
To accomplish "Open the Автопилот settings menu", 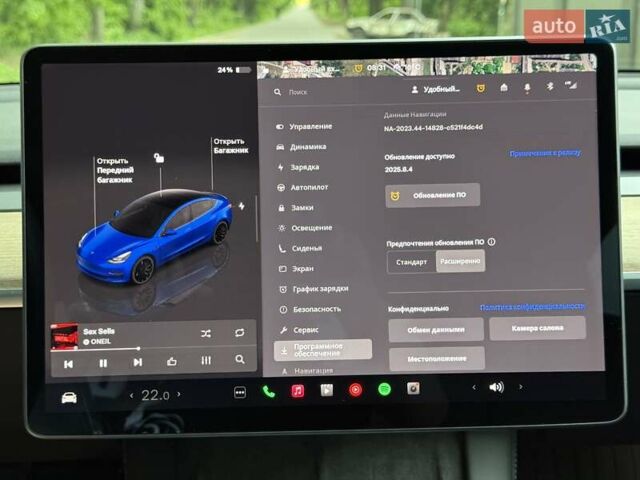I will coord(309,187).
